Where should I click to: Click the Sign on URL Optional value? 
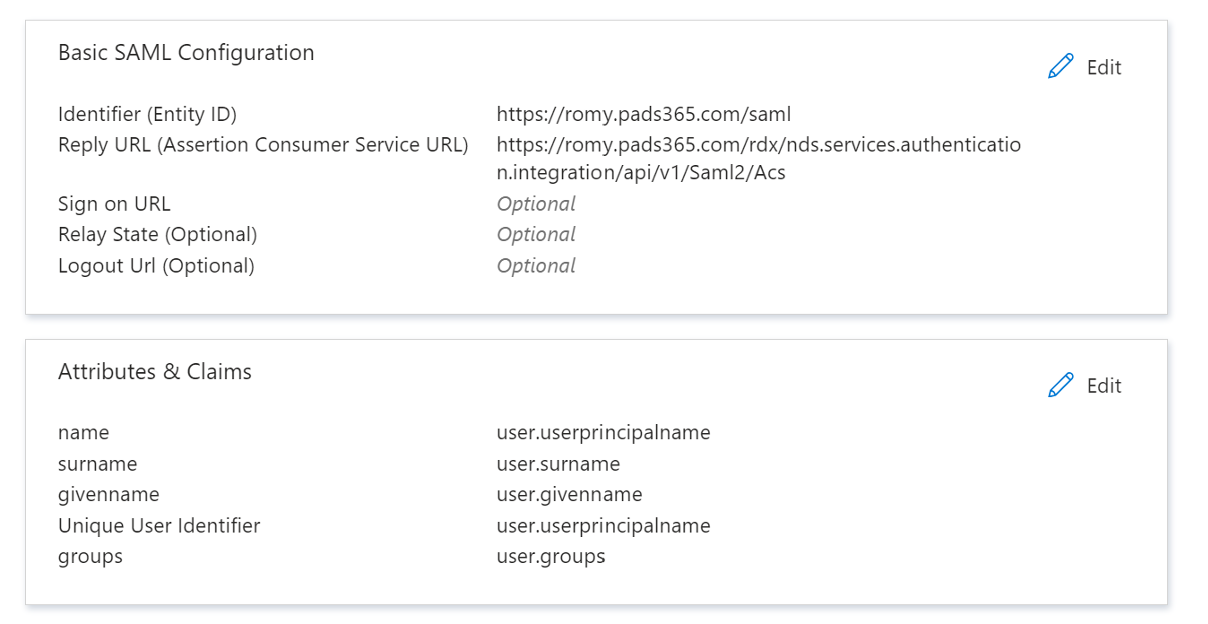(536, 204)
